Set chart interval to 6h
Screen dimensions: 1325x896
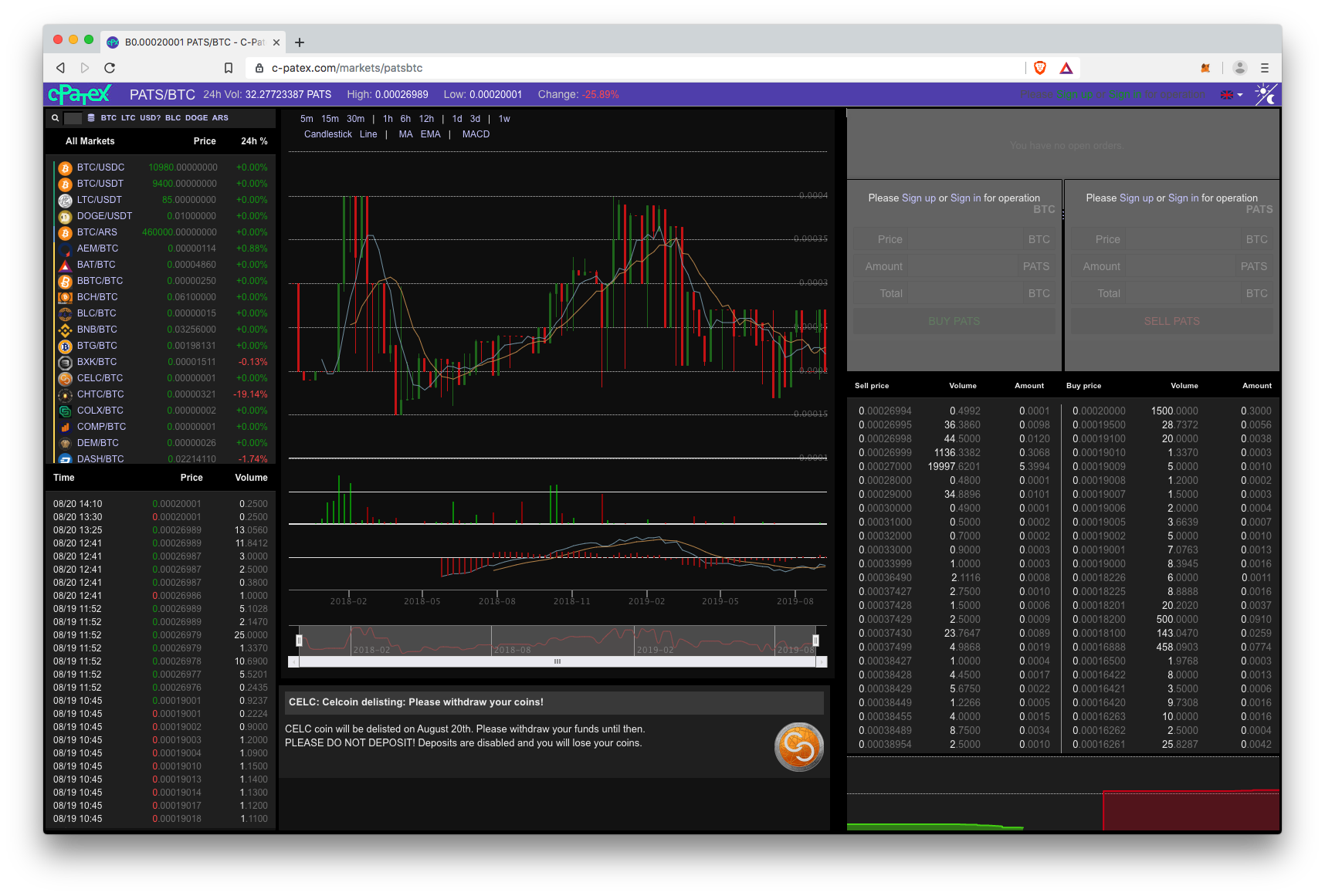click(405, 119)
